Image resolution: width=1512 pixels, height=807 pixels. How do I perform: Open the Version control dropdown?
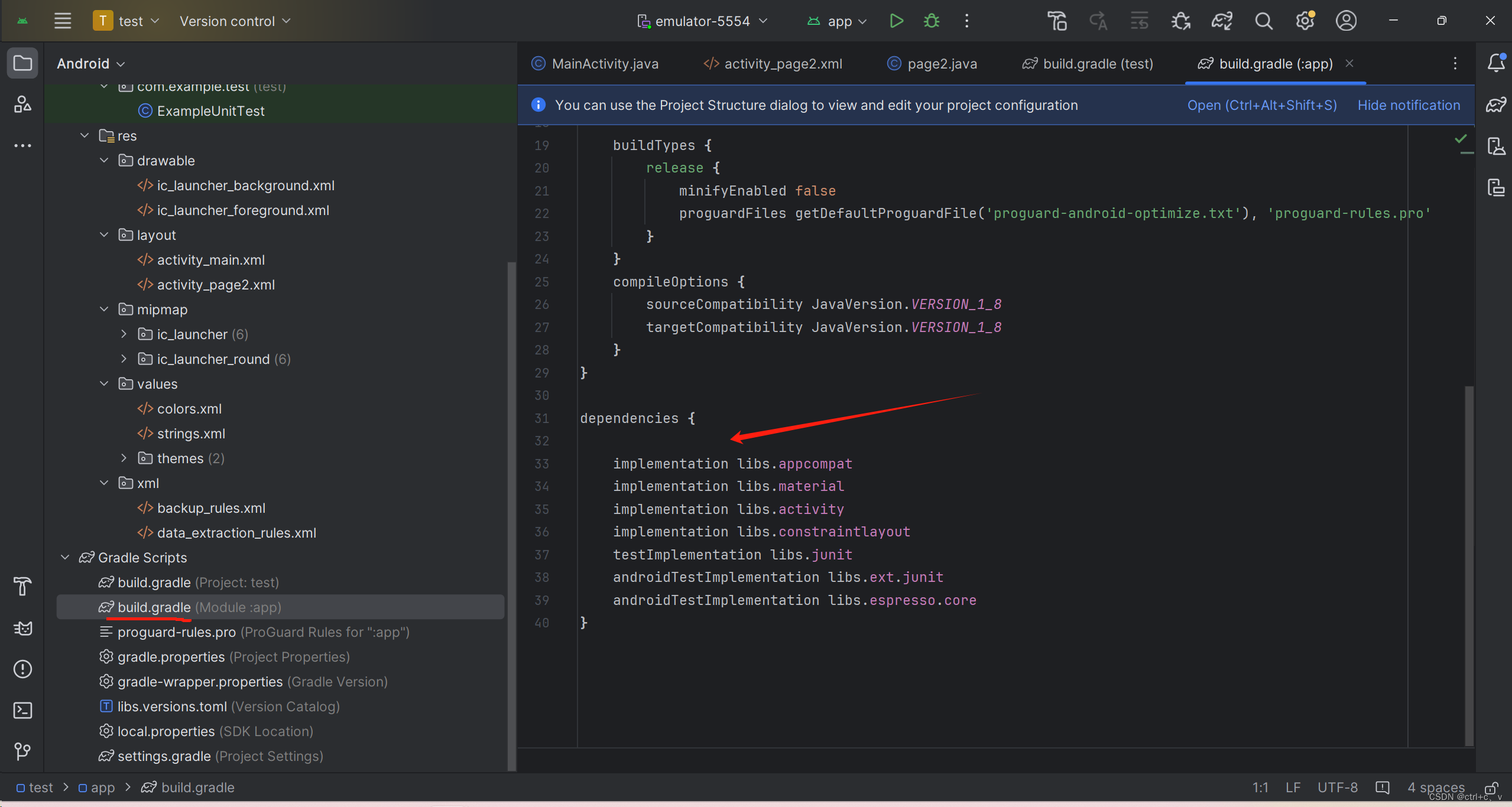(x=235, y=21)
